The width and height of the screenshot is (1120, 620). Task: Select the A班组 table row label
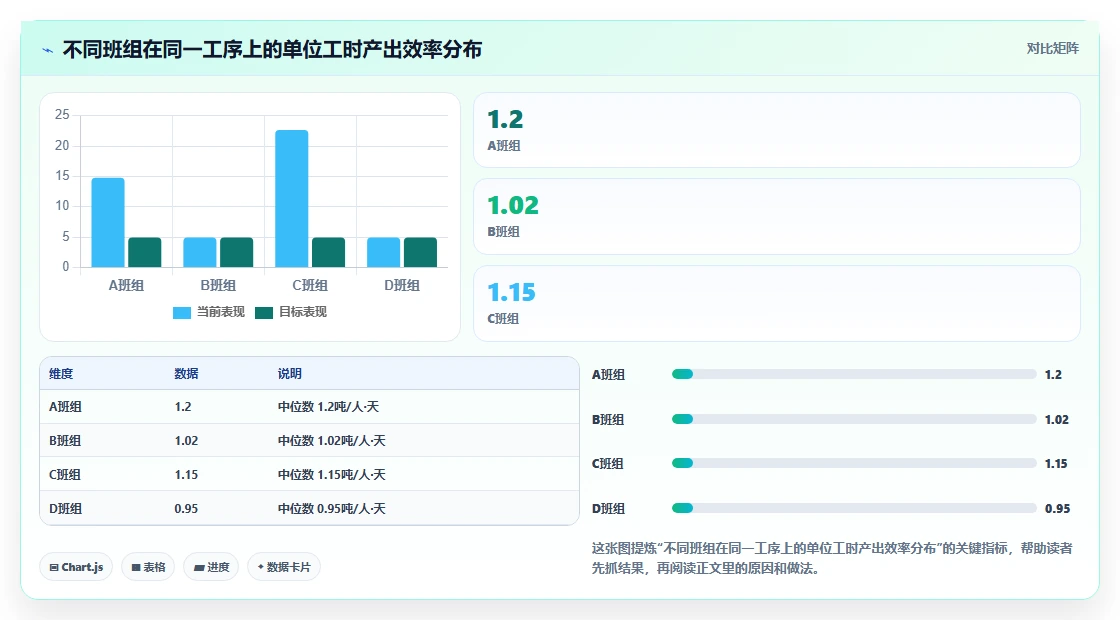click(x=65, y=407)
